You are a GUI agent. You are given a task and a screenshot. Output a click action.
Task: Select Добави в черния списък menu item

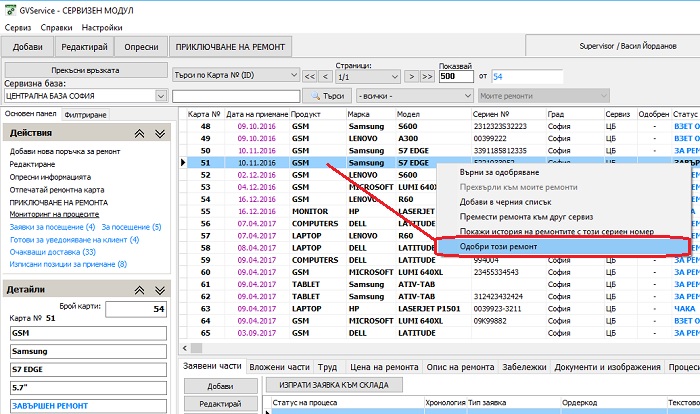[x=562, y=202]
